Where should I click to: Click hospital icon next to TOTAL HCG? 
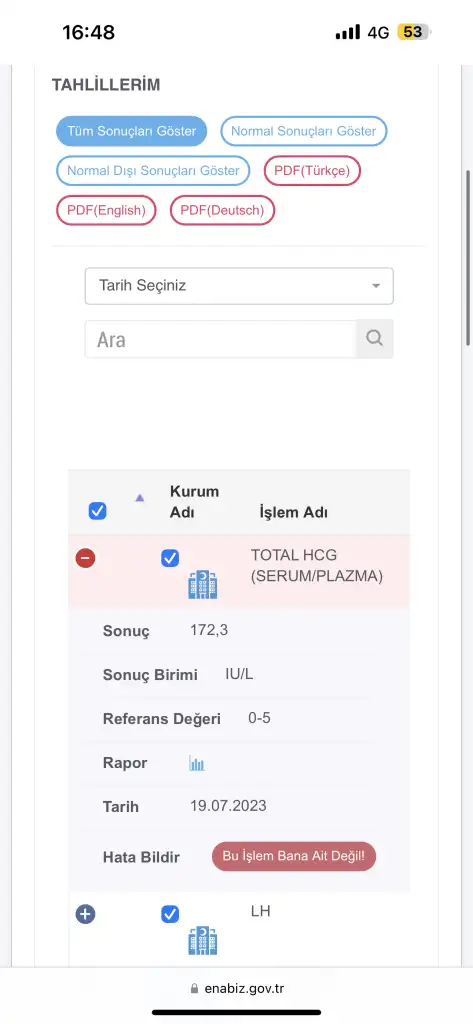(203, 584)
